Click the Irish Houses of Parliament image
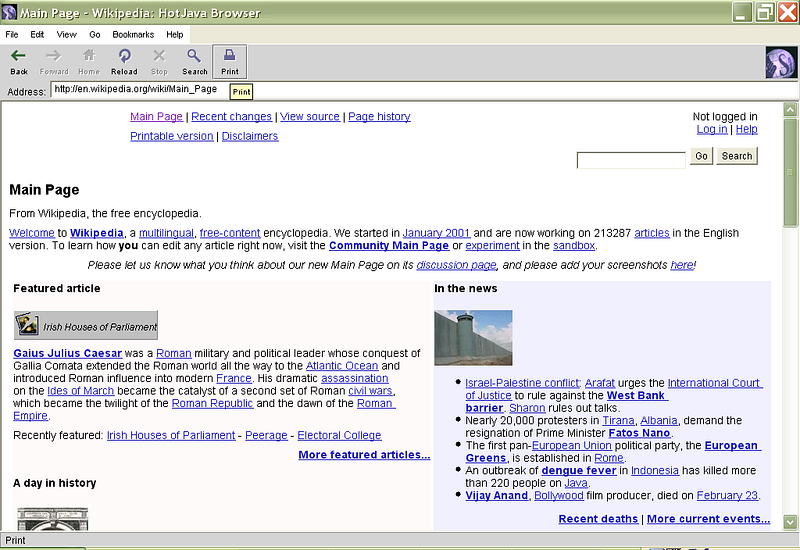The width and height of the screenshot is (800, 550). pyautogui.click(x=86, y=326)
